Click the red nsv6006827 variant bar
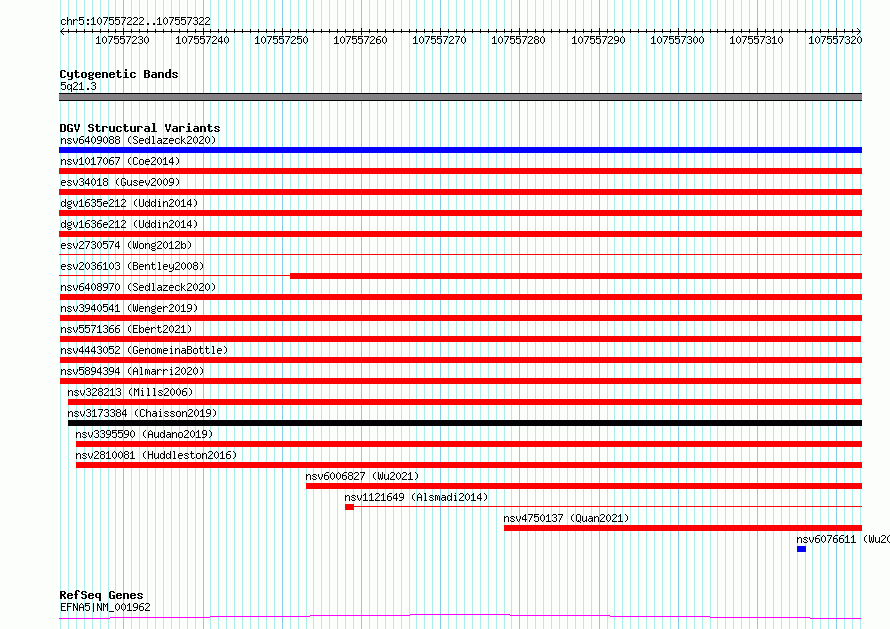The width and height of the screenshot is (890, 629). click(584, 486)
